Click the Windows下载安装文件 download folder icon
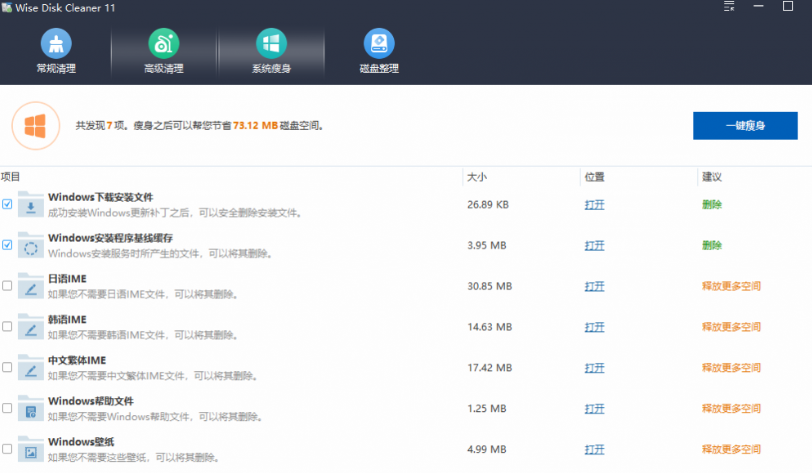 [31, 205]
